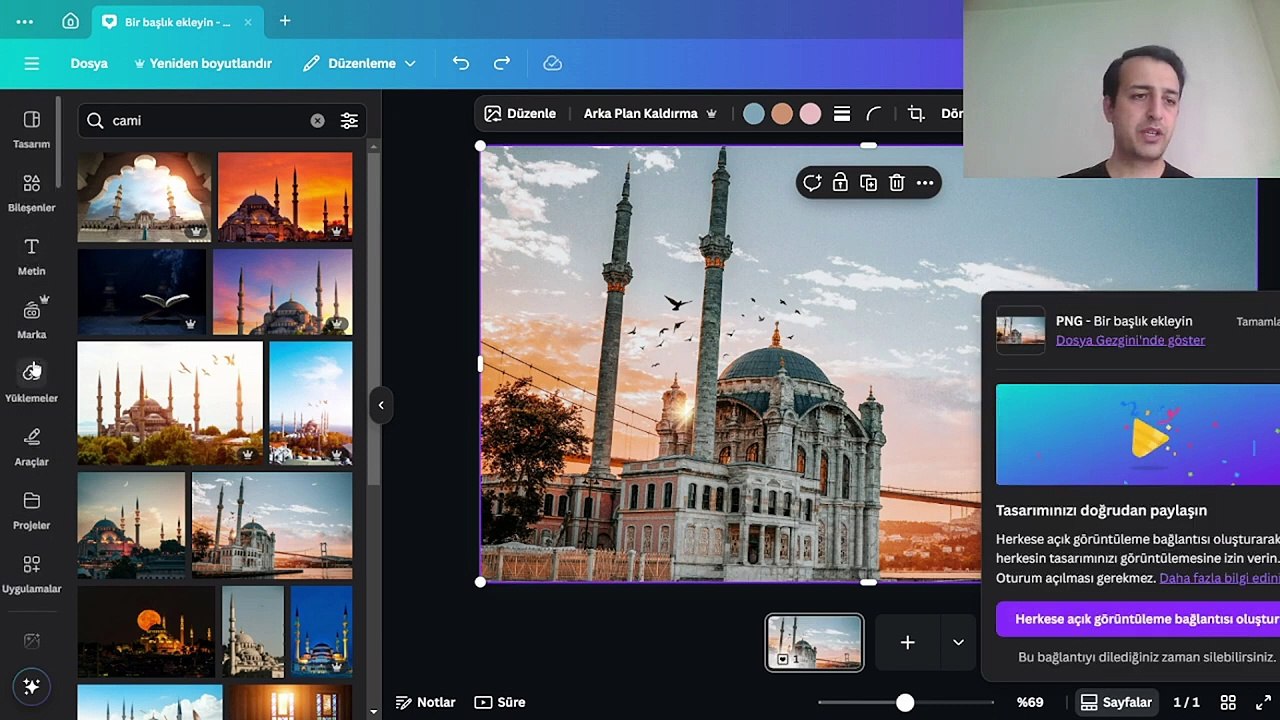Click the %69 zoom percentage
The height and width of the screenshot is (720, 1280).
click(x=1030, y=702)
